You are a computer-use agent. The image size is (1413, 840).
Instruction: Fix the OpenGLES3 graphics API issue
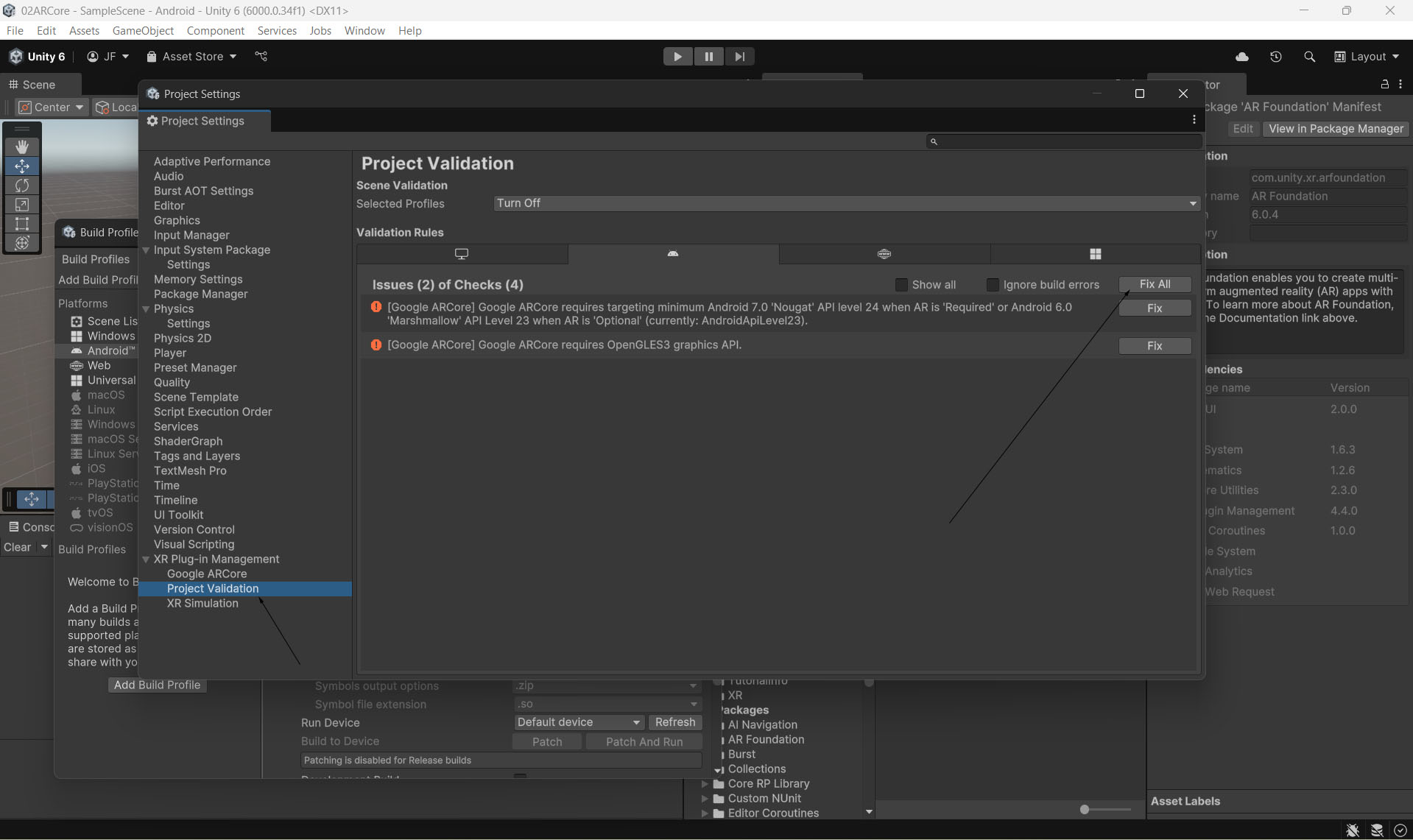tap(1154, 346)
